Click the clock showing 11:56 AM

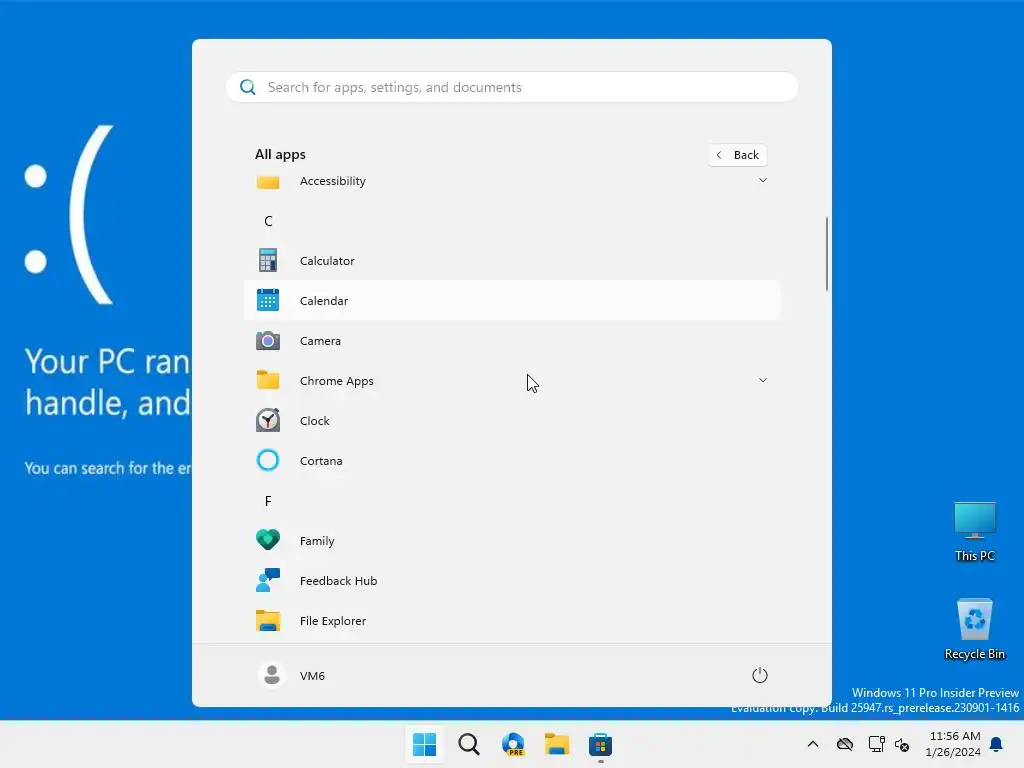pyautogui.click(x=955, y=736)
